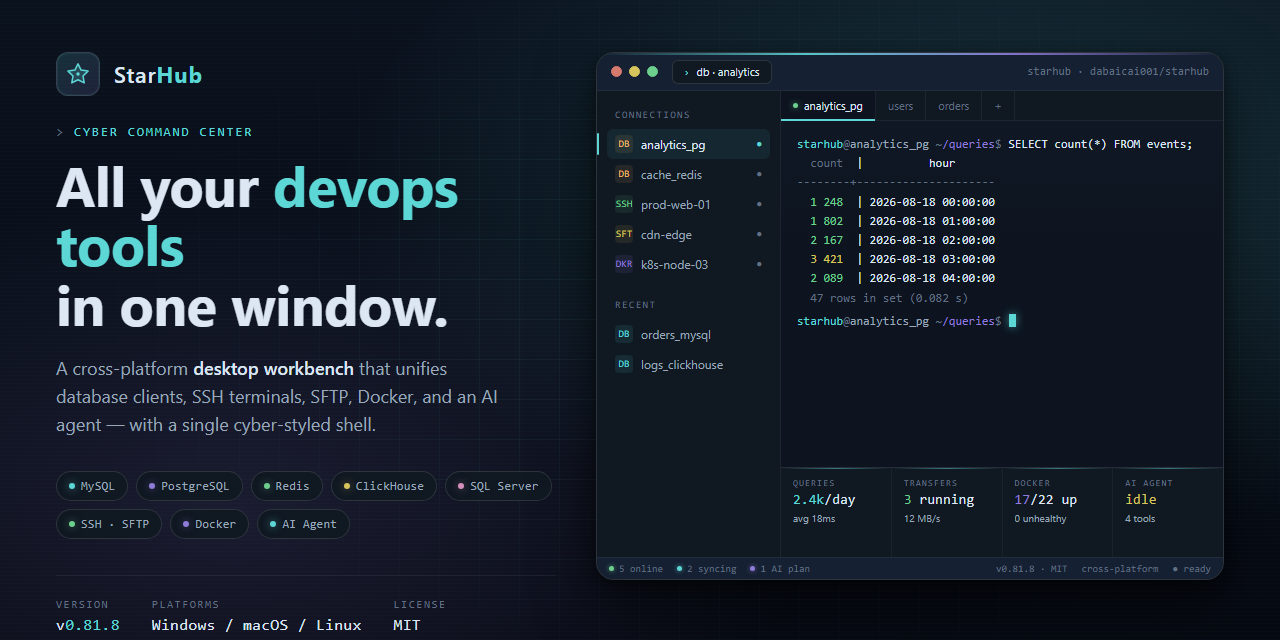Viewport: 1280px width, 640px height.
Task: Click the v0.81.8 version value on page
Action: (x=88, y=625)
